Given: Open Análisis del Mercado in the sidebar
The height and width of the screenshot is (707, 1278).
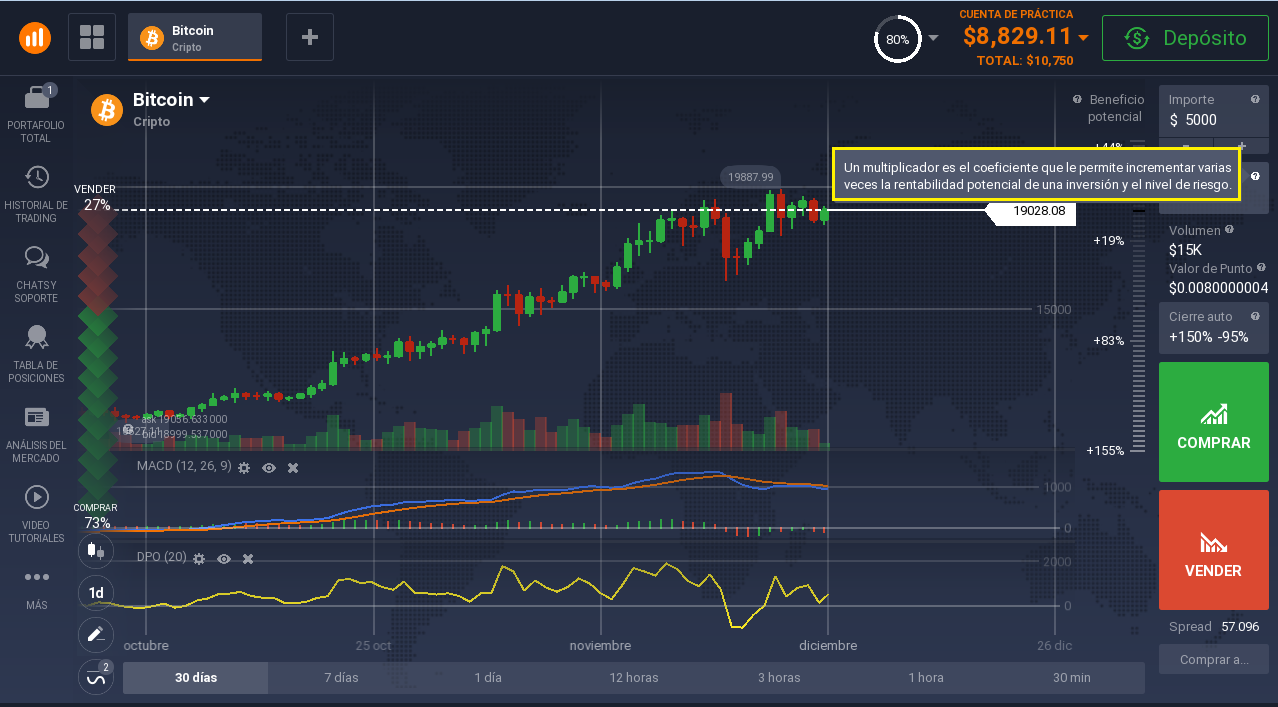Looking at the screenshot, I should click(36, 434).
